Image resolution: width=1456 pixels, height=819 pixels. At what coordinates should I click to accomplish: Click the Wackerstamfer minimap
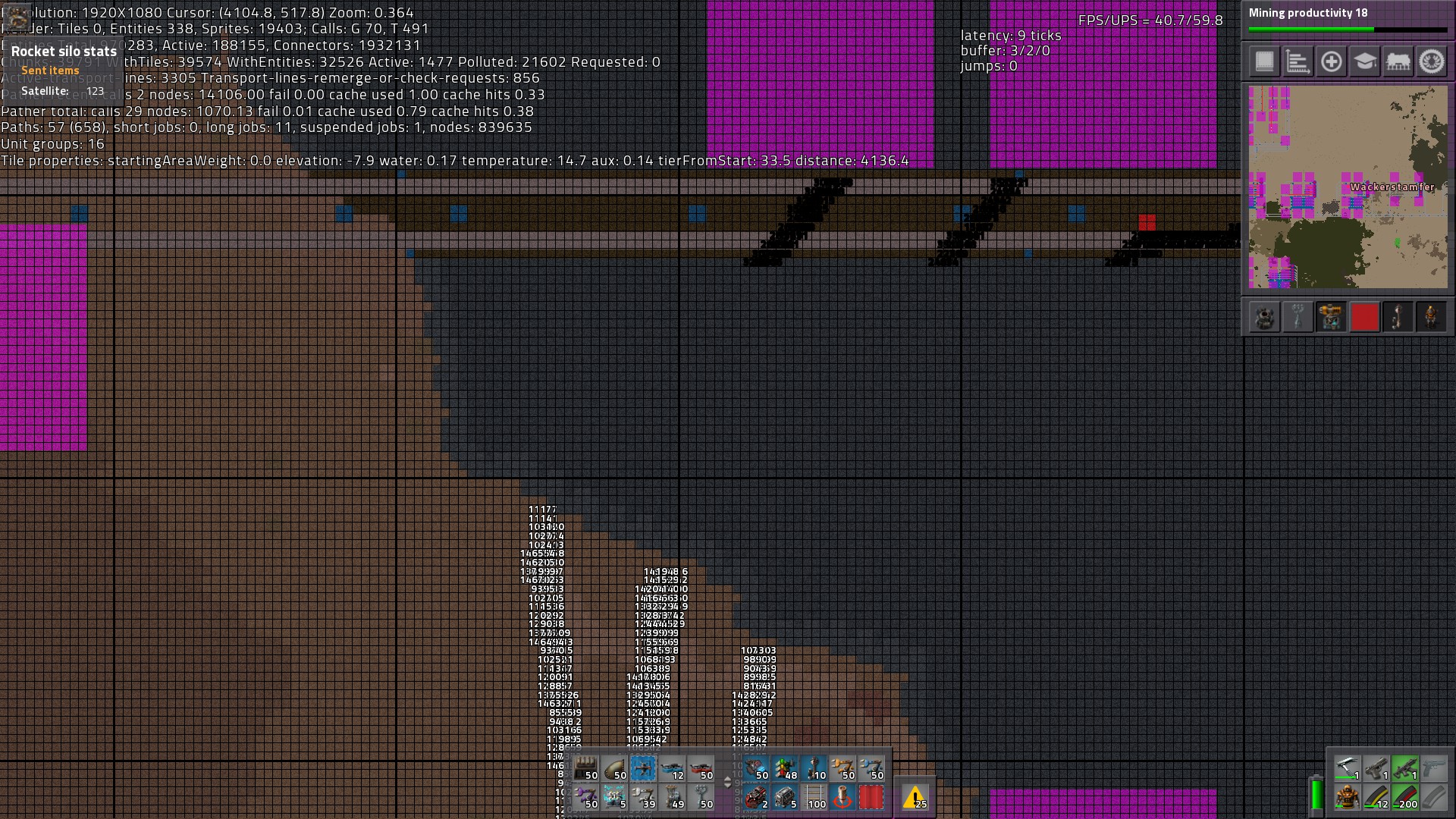tap(1348, 187)
